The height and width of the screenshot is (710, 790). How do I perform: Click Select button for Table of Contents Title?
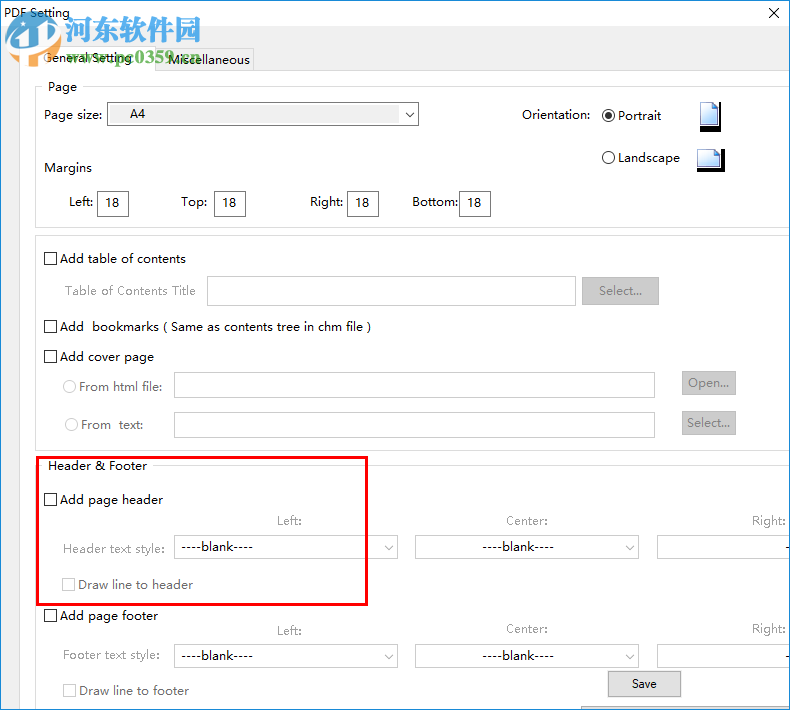click(620, 291)
